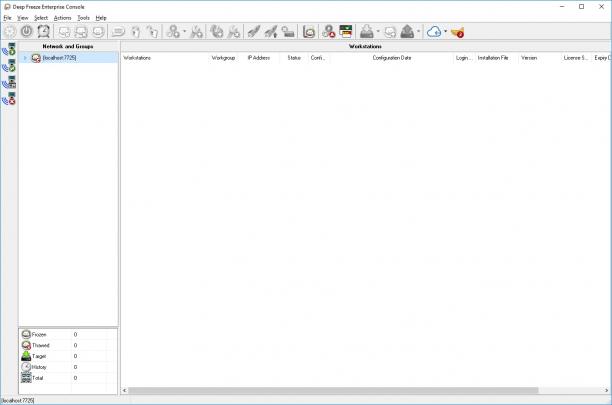Image resolution: width=612 pixels, height=405 pixels.
Task: Click the toolbar icon right of the rockets
Action: (x=288, y=32)
